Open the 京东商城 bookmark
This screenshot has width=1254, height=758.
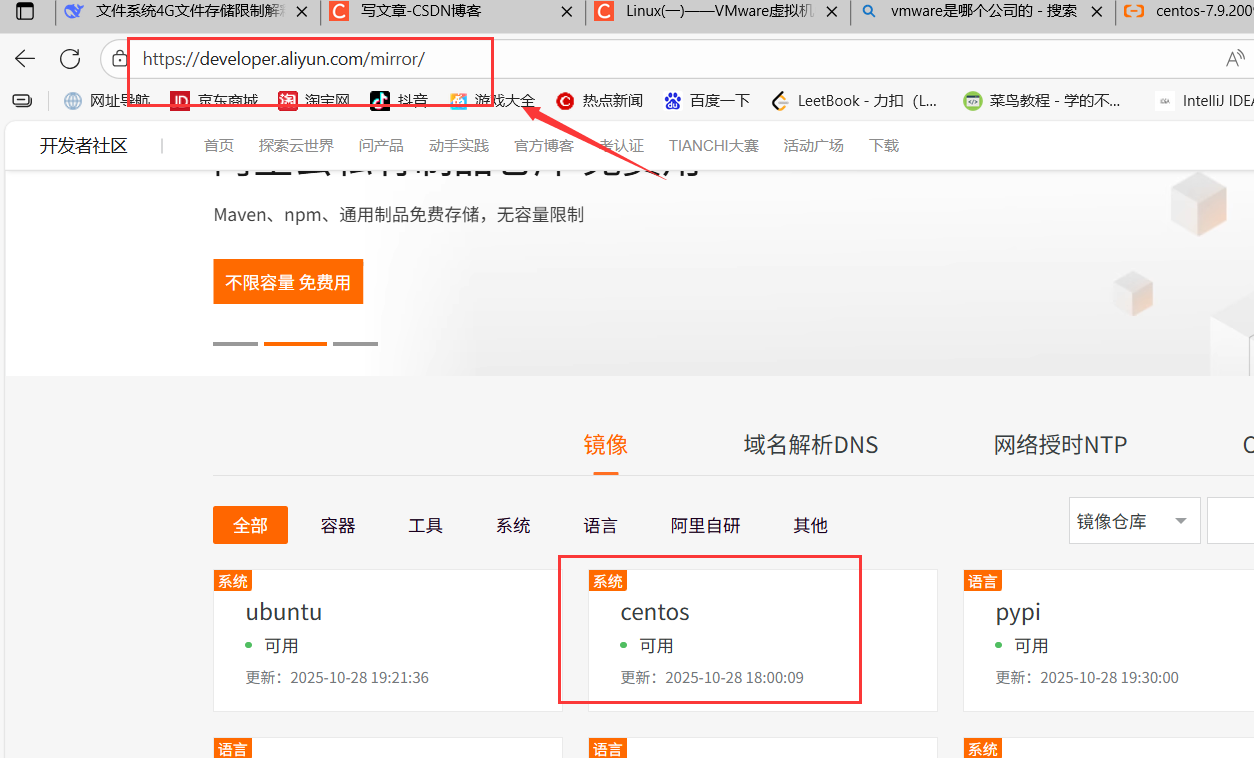tap(215, 100)
